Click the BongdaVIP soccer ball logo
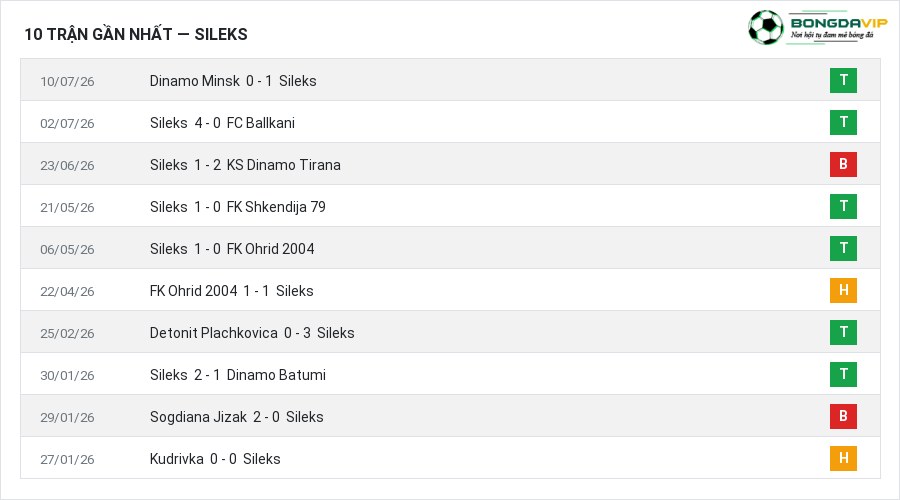This screenshot has height=500, width=900. 765,27
